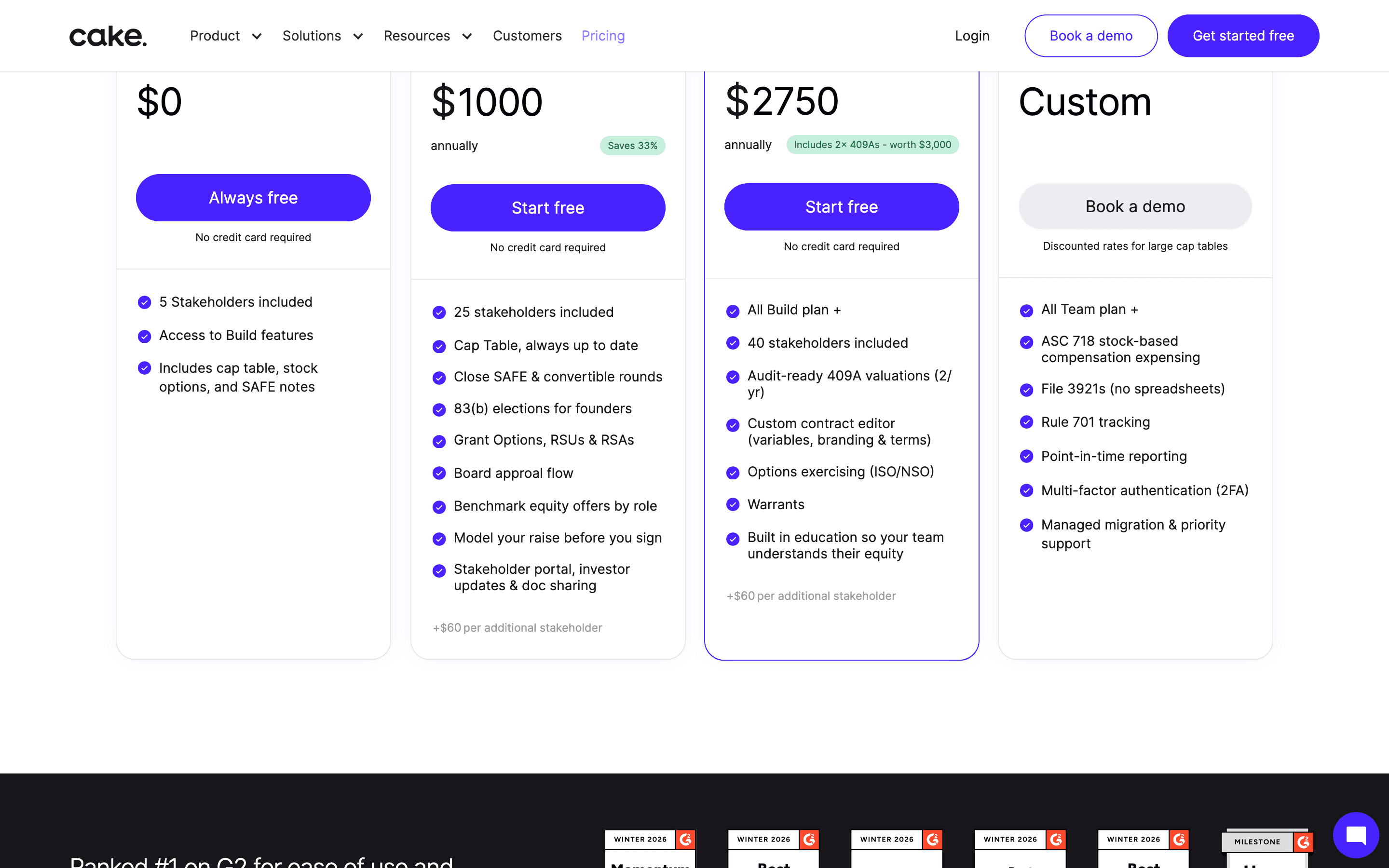1389x868 pixels.
Task: Expand the Solutions menu chevron
Action: pyautogui.click(x=357, y=37)
